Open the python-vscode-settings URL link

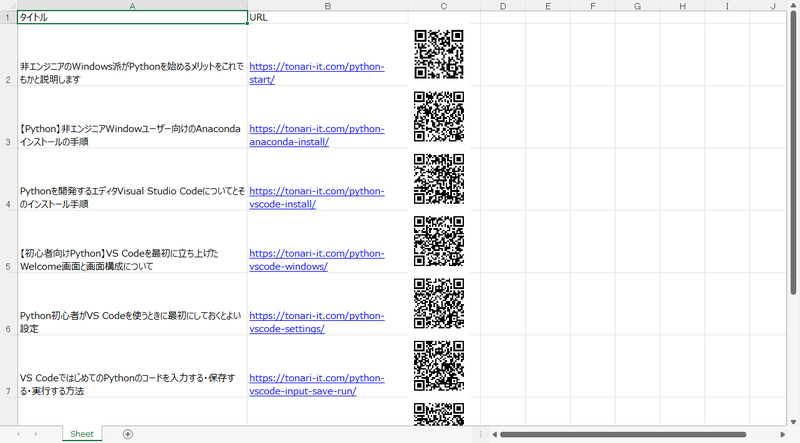[316, 322]
